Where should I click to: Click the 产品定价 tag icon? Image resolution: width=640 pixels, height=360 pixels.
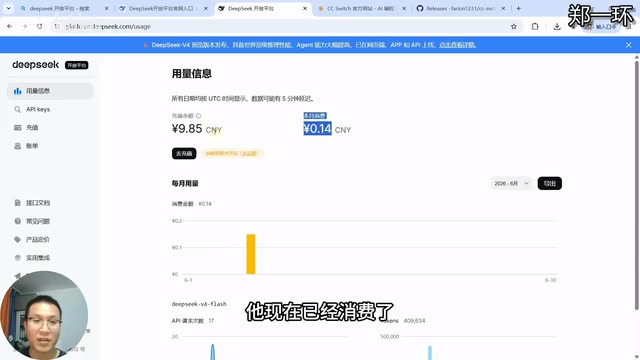[18, 239]
